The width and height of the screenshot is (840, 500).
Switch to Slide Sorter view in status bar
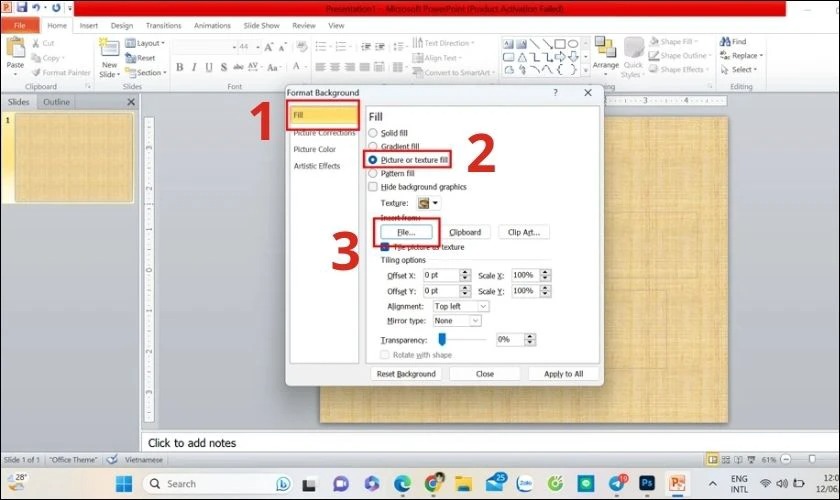(725, 459)
